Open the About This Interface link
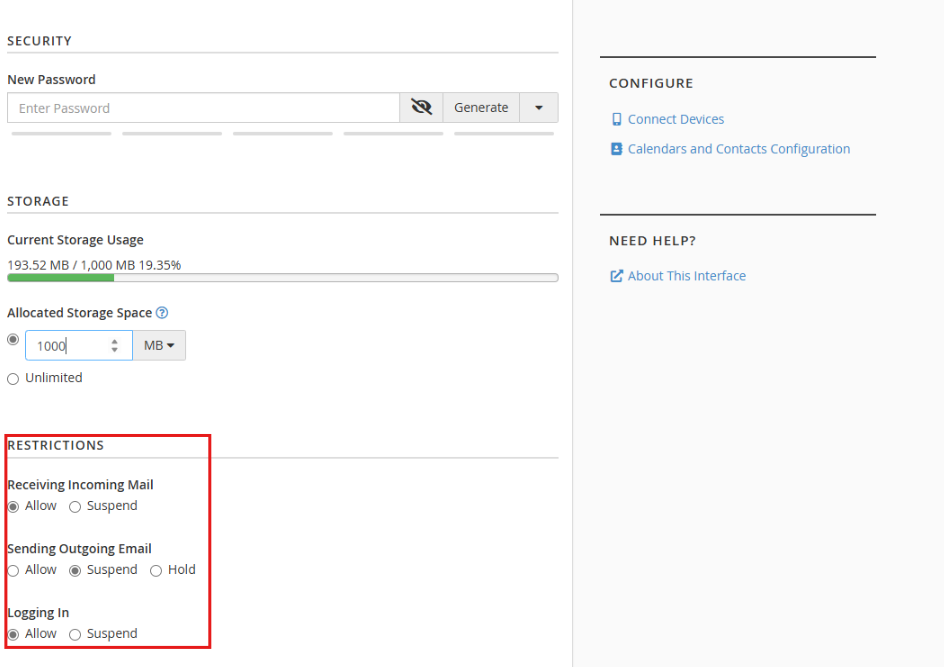 [686, 276]
